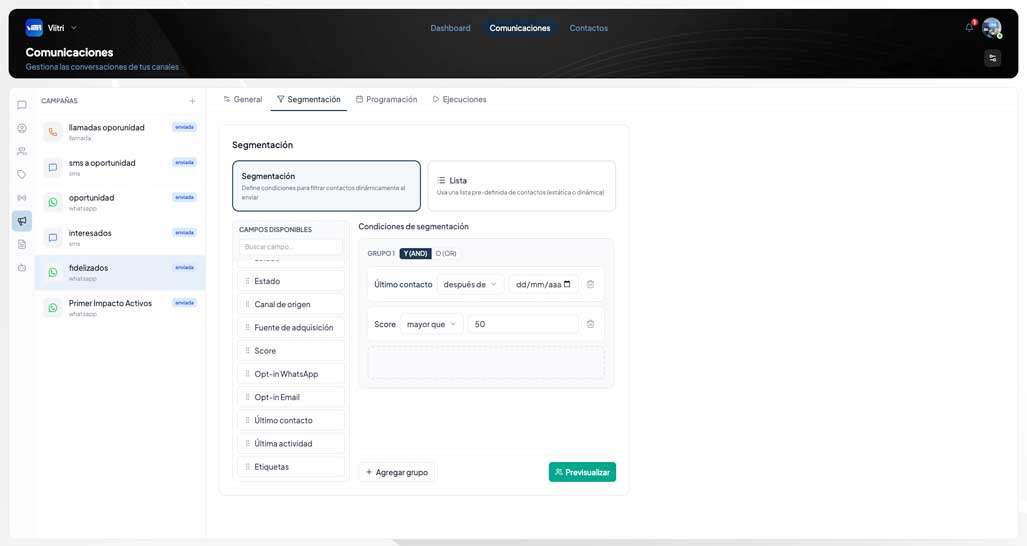This screenshot has height=546, width=1027.
Task: Click the Previsualizar button
Action: 582,472
